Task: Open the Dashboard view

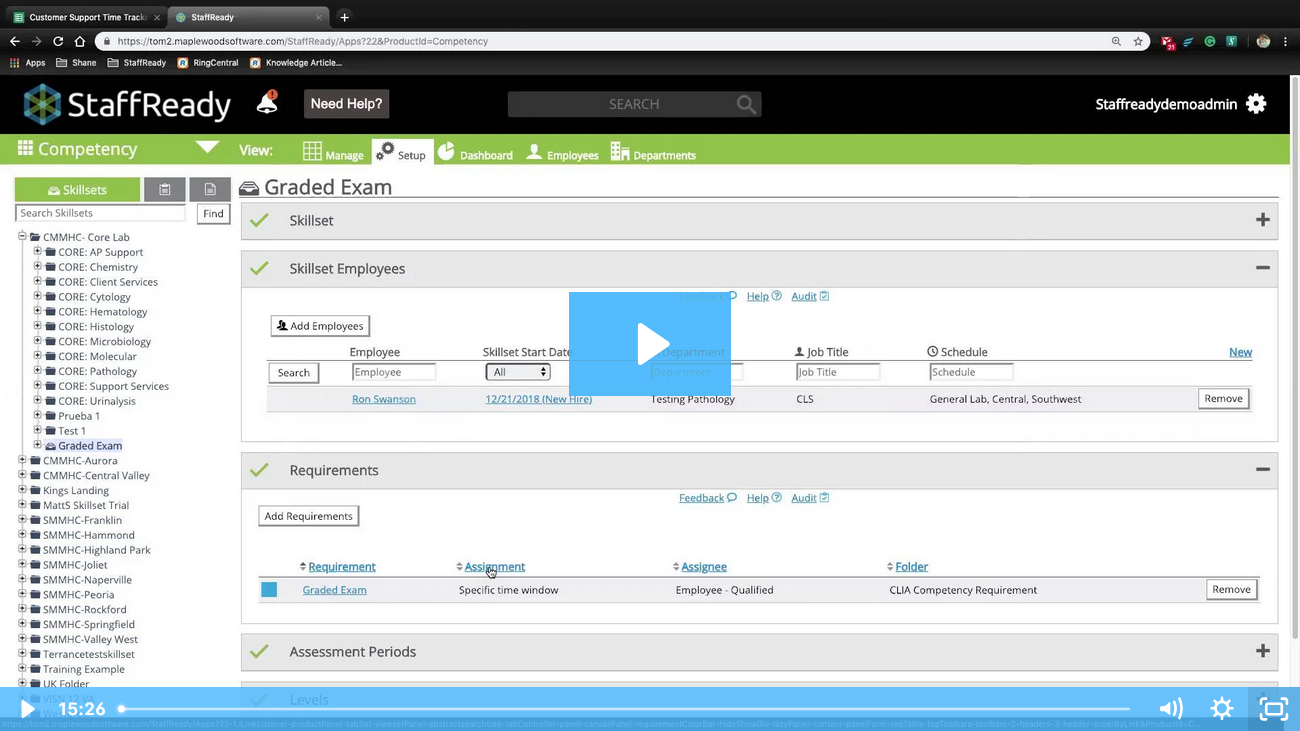Action: [x=475, y=153]
